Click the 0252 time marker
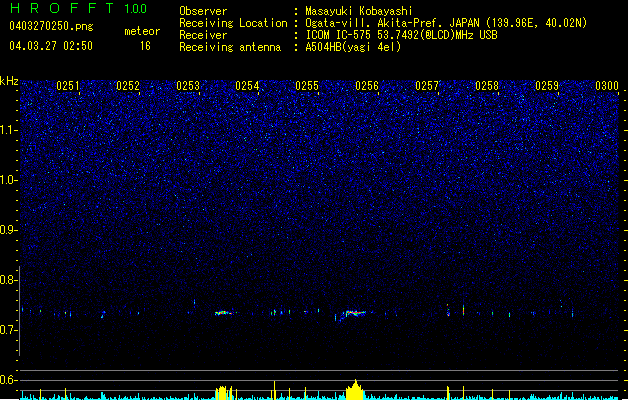Image resolution: width=629 pixels, height=400 pixels. 128,86
